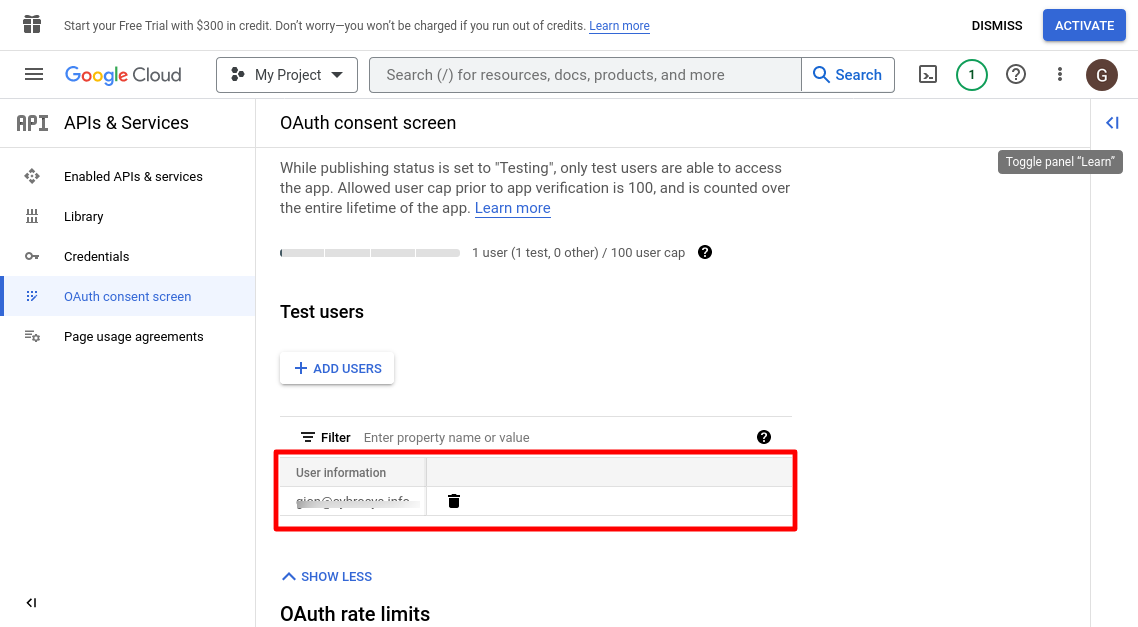Click the user cap help icon
Image resolution: width=1138 pixels, height=627 pixels.
pos(705,252)
